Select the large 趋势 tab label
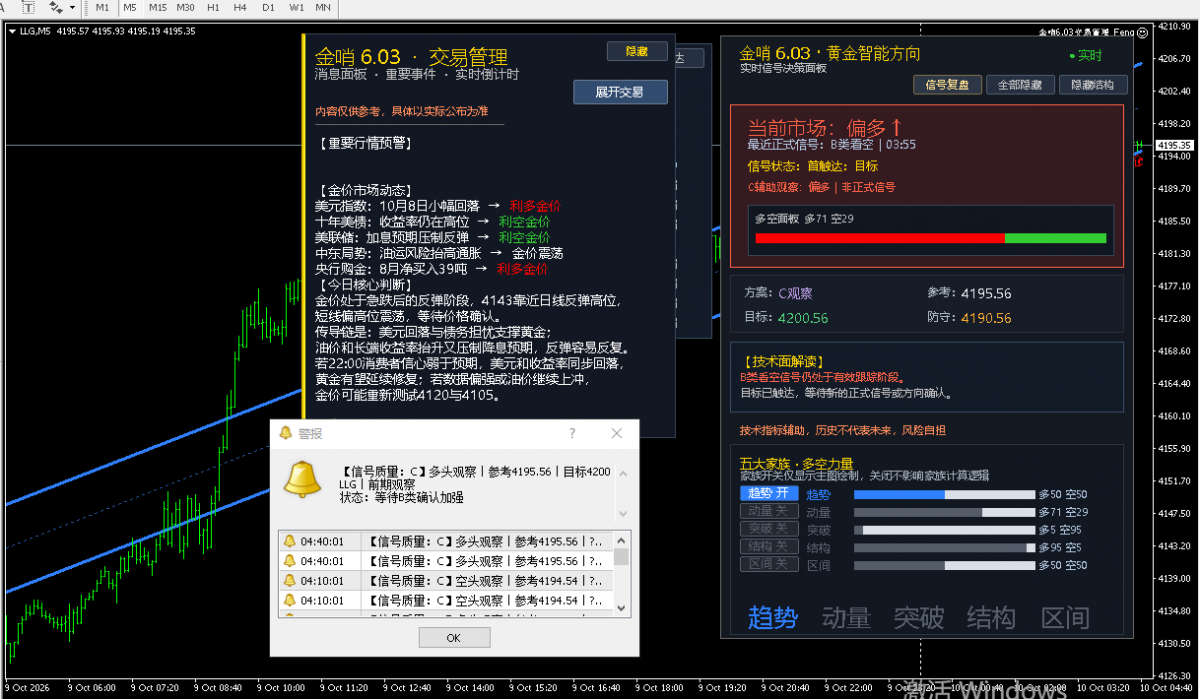Viewport: 1200px width, 699px height. [x=773, y=618]
